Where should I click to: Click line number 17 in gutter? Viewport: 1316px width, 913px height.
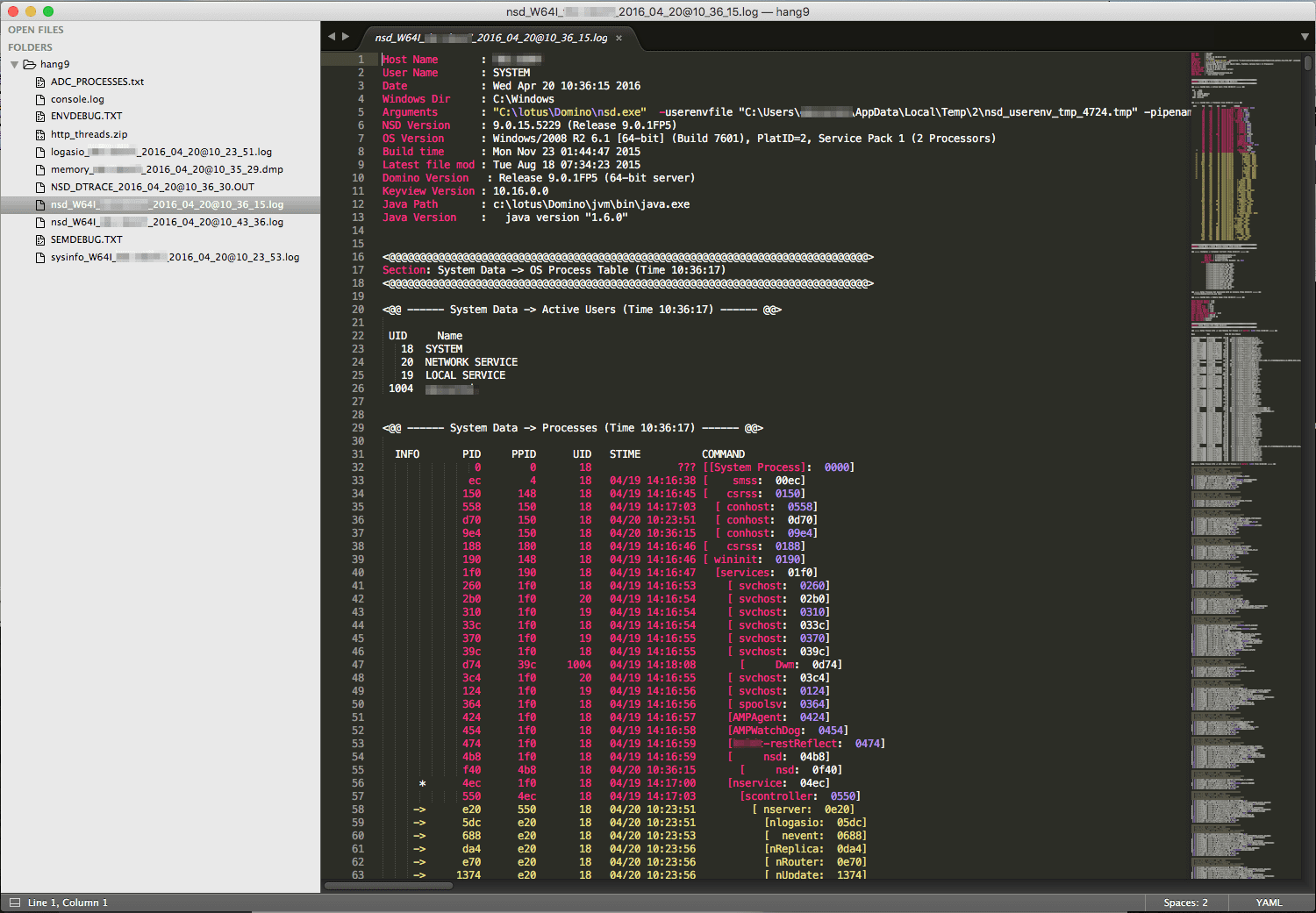click(358, 270)
